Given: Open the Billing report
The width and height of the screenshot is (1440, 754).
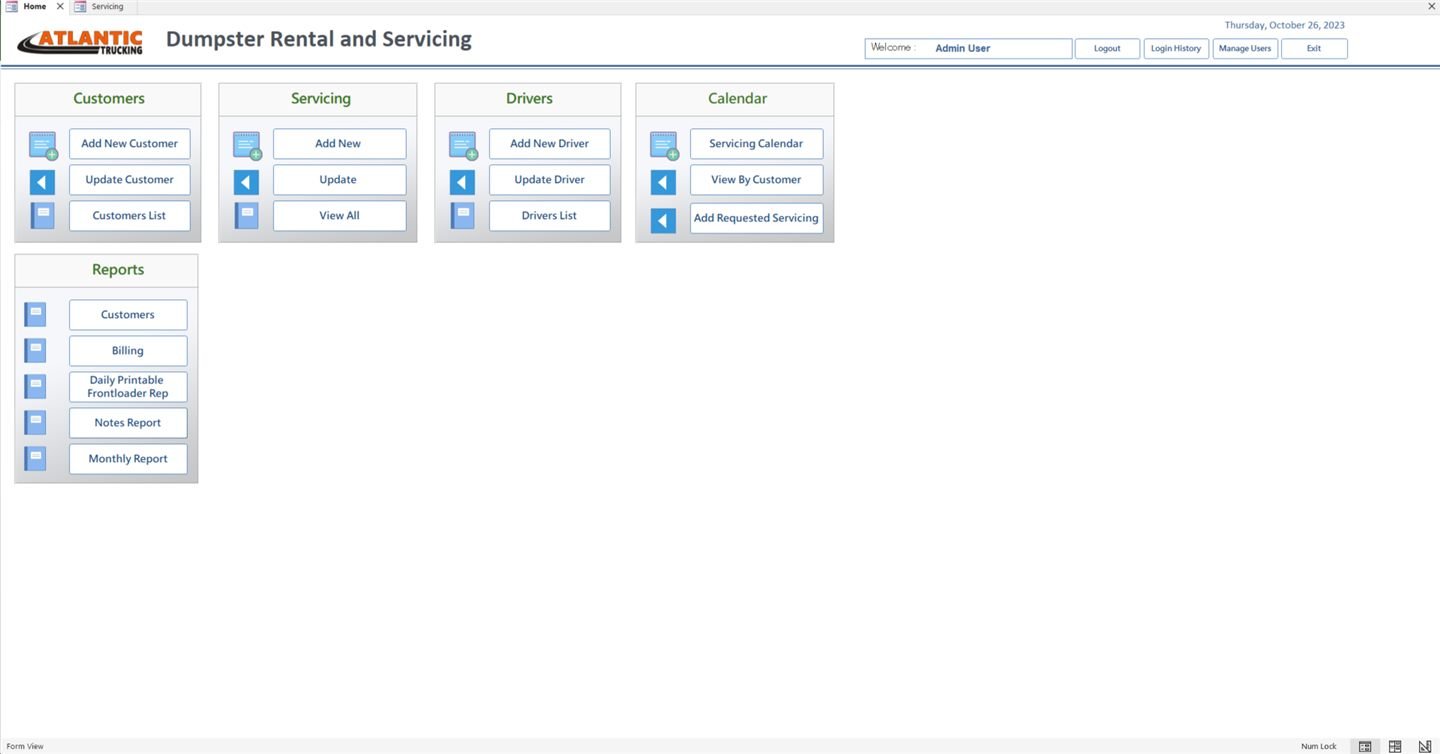Looking at the screenshot, I should point(128,350).
